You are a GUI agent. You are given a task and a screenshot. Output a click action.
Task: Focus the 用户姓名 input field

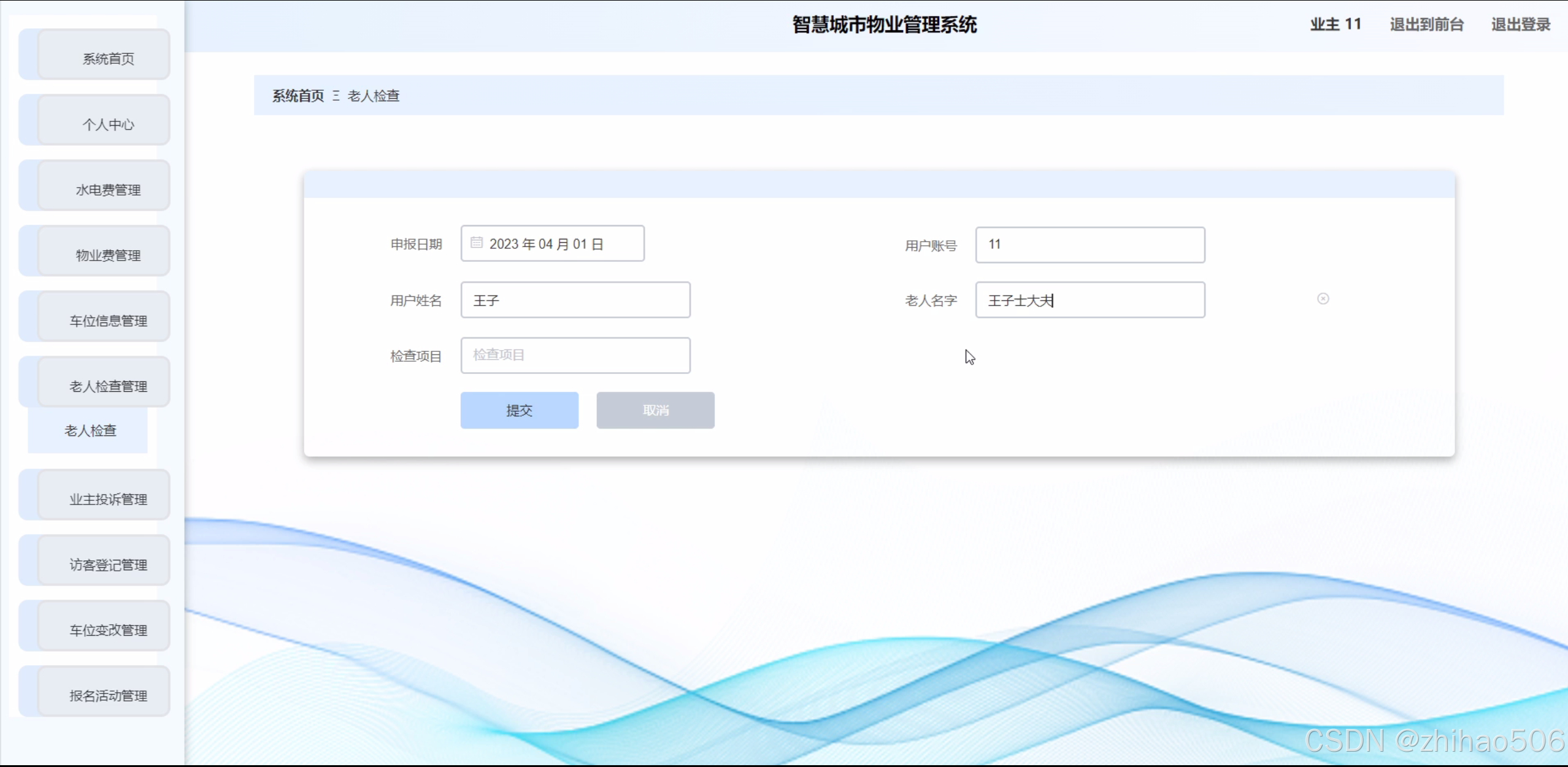(575, 300)
